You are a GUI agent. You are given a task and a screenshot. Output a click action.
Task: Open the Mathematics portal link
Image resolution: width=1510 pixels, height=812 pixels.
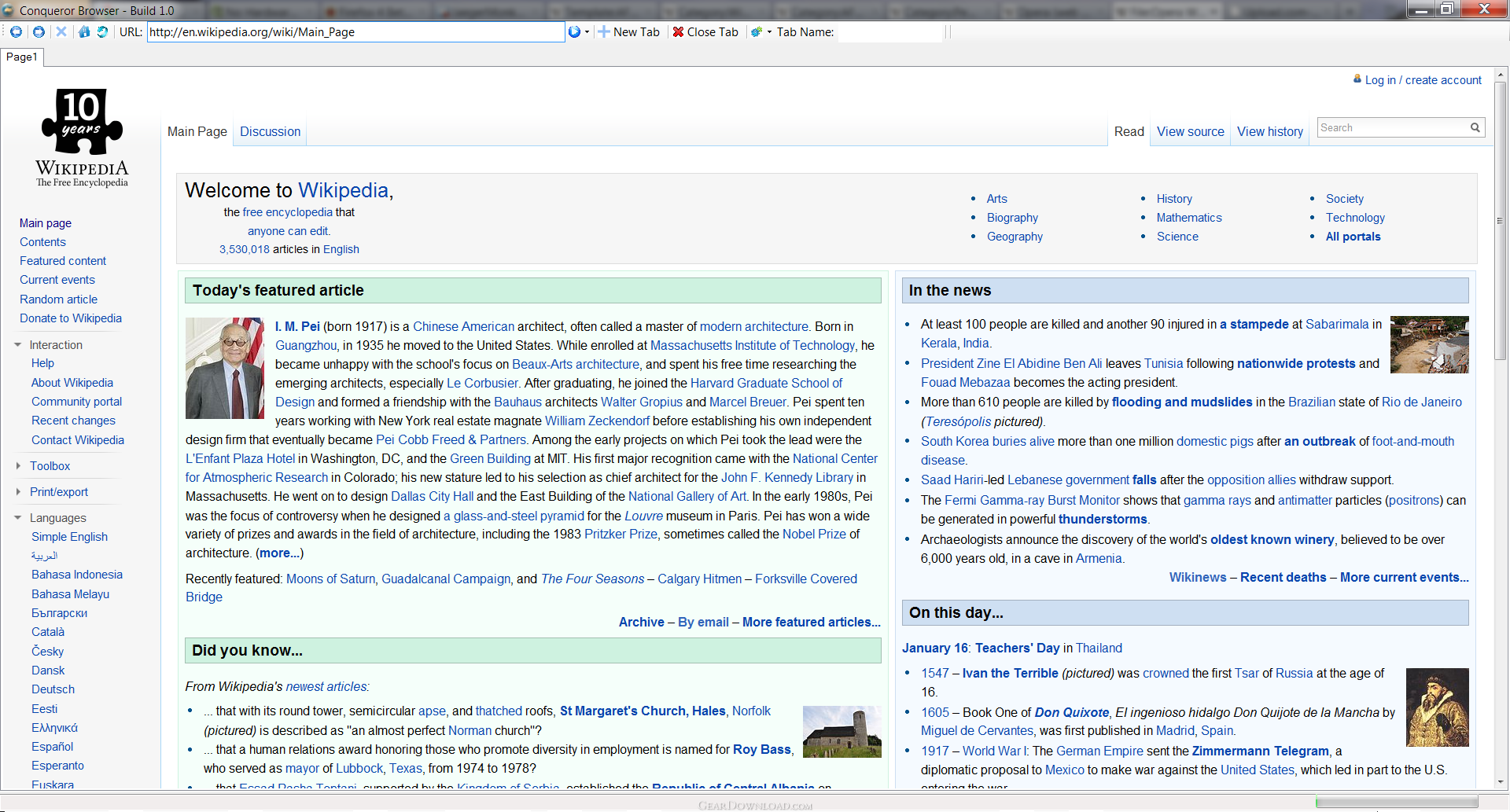click(1189, 217)
